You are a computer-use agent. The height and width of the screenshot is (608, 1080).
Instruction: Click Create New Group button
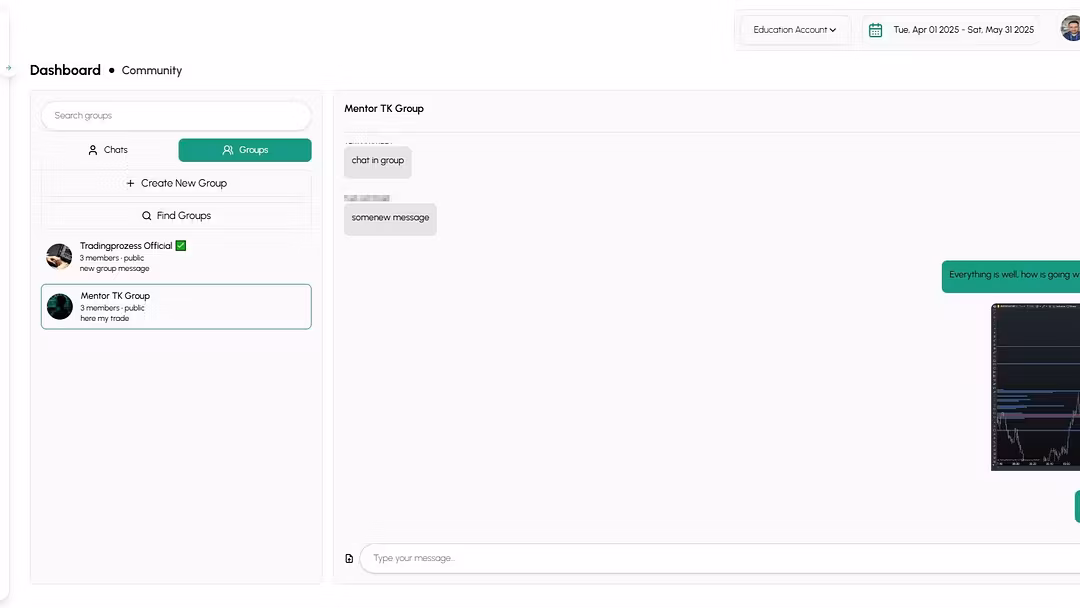point(176,183)
